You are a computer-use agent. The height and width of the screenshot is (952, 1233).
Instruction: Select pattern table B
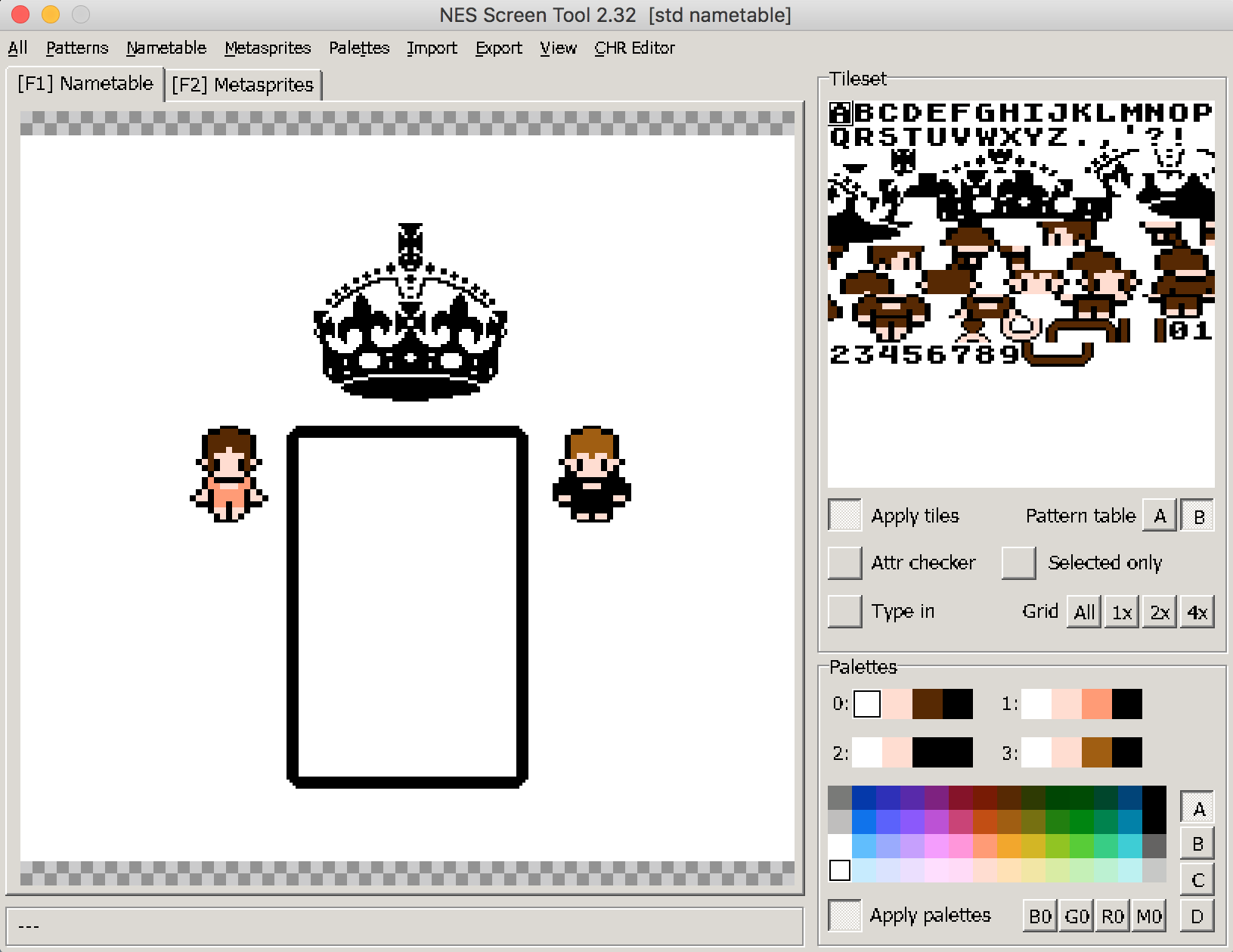click(x=1198, y=516)
